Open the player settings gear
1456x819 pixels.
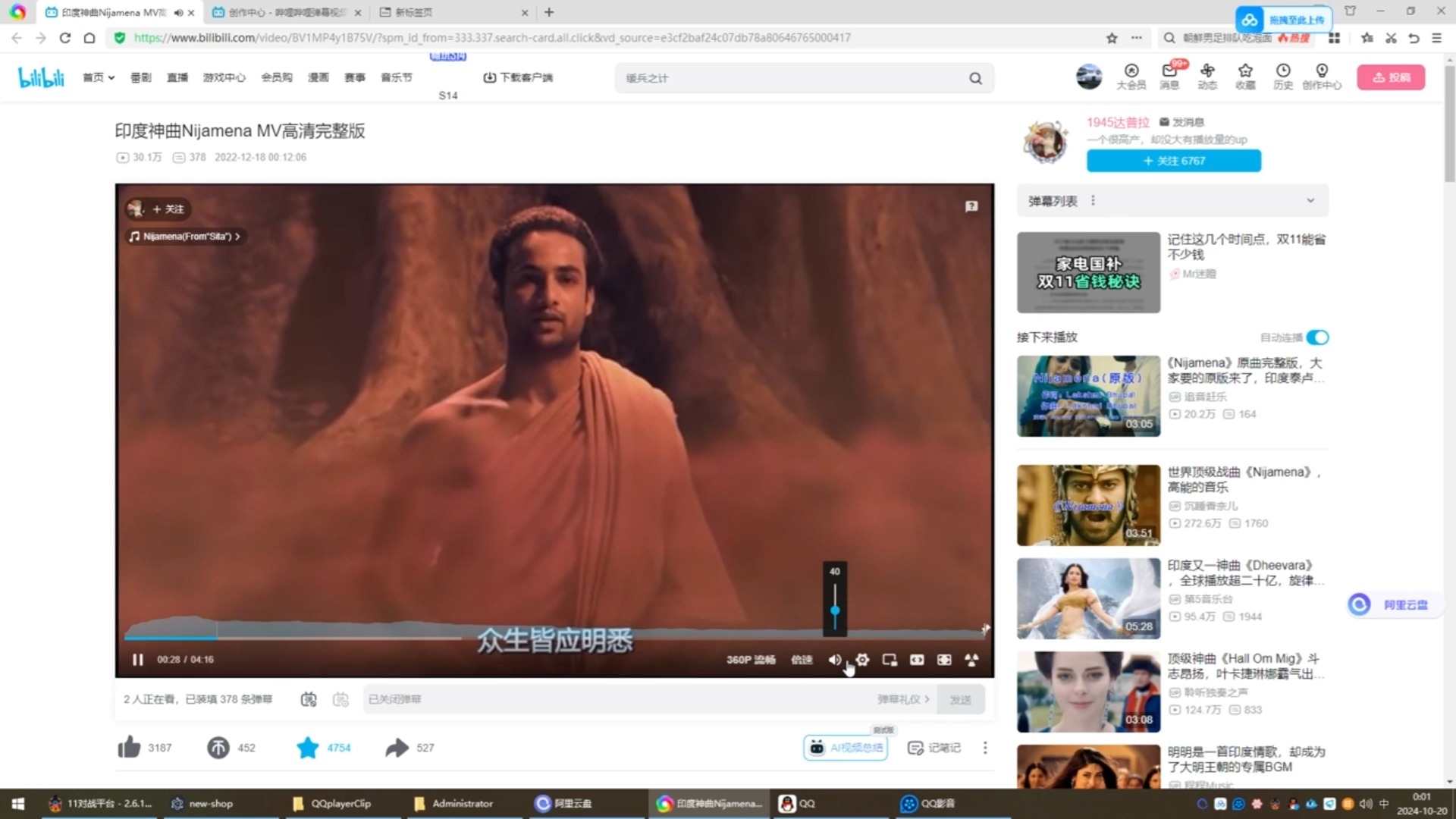pyautogui.click(x=862, y=660)
